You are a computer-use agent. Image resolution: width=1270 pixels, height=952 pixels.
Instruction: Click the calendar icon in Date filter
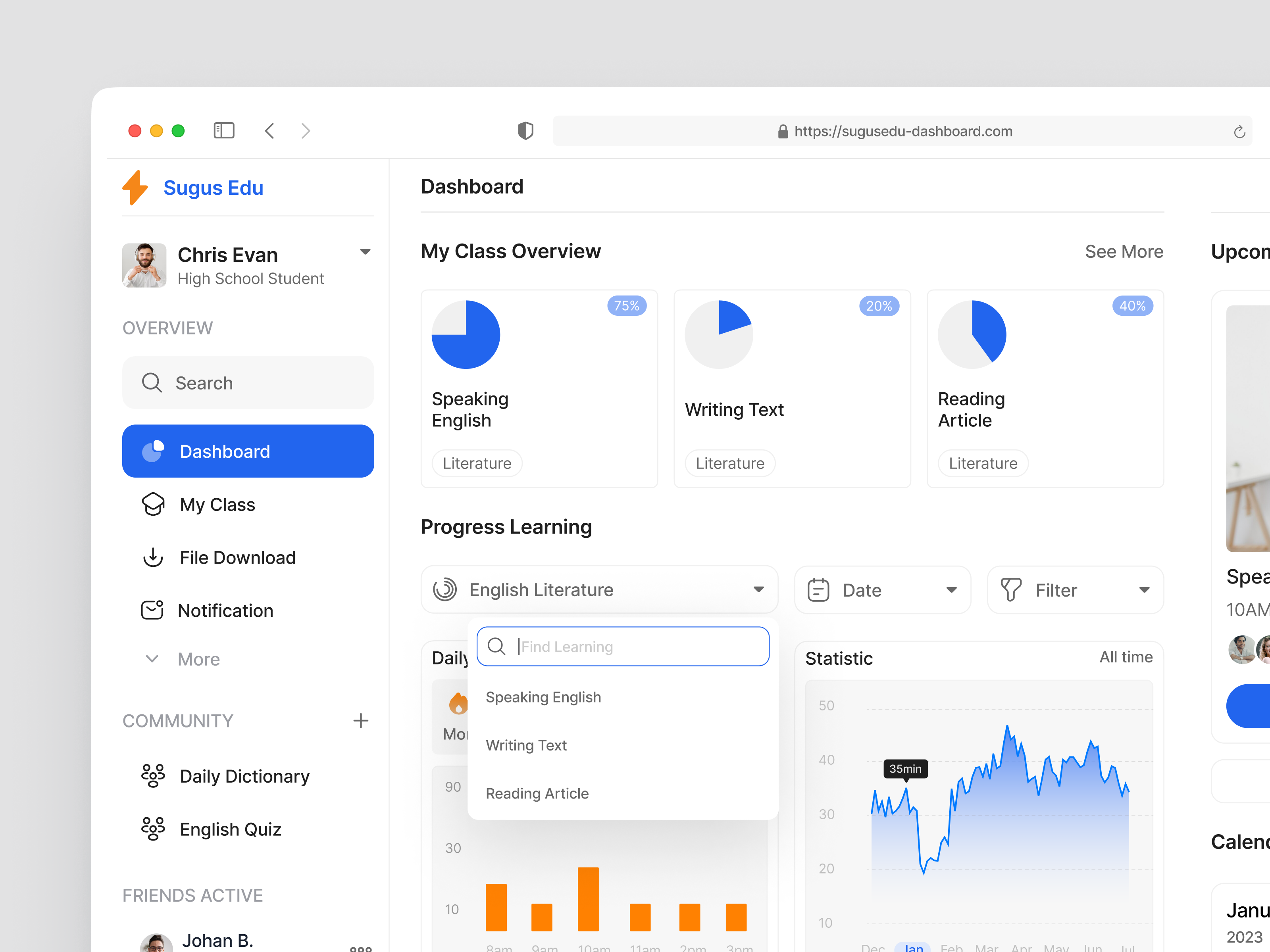click(x=818, y=590)
